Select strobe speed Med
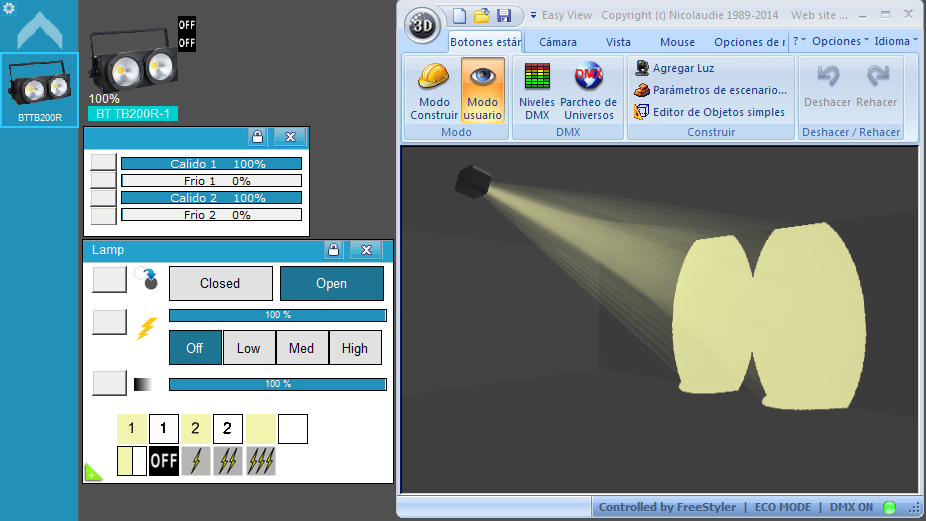 [301, 348]
